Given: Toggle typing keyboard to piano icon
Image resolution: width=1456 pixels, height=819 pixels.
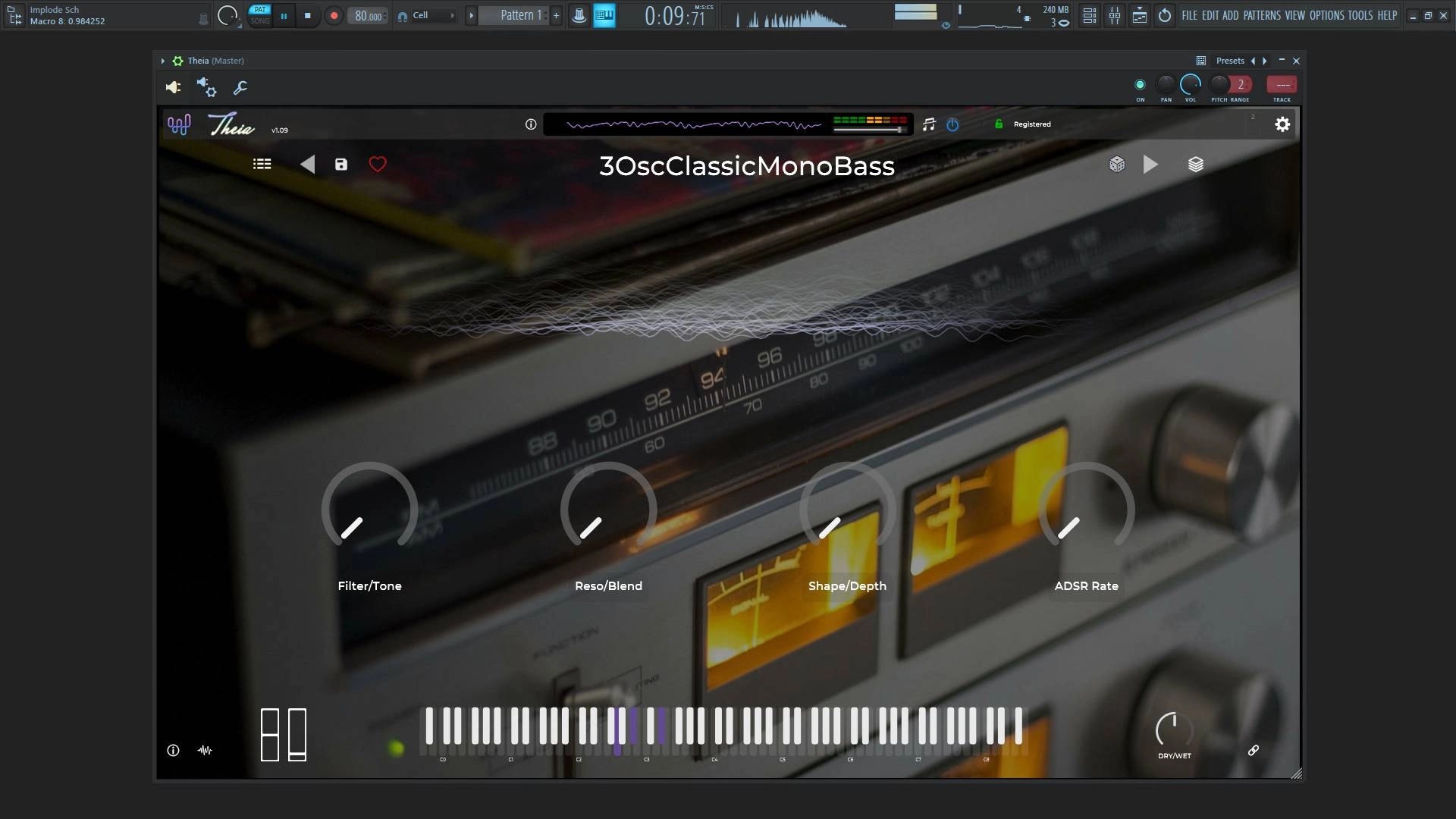Looking at the screenshot, I should 604,15.
